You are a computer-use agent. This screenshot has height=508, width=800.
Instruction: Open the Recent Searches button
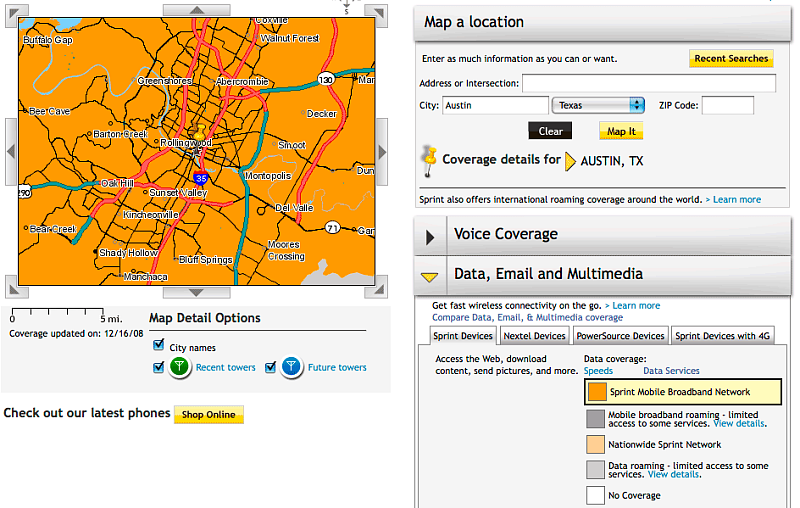[731, 58]
